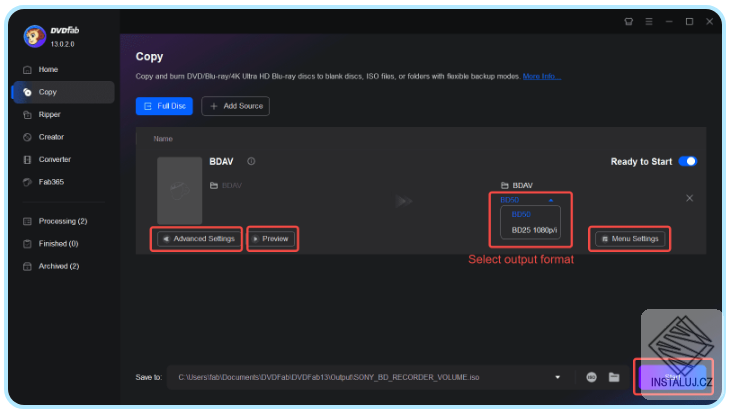Expand the Save to path dropdown arrow
The width and height of the screenshot is (732, 409).
tap(557, 377)
